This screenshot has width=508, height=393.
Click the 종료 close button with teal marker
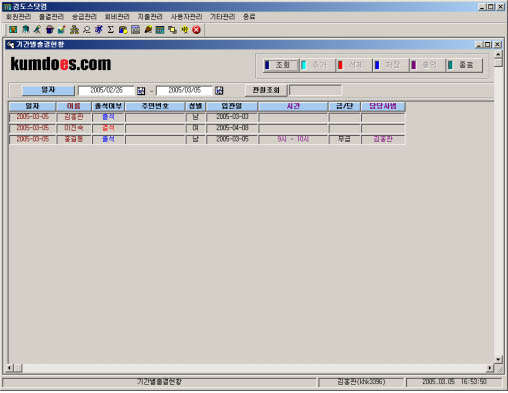point(465,65)
